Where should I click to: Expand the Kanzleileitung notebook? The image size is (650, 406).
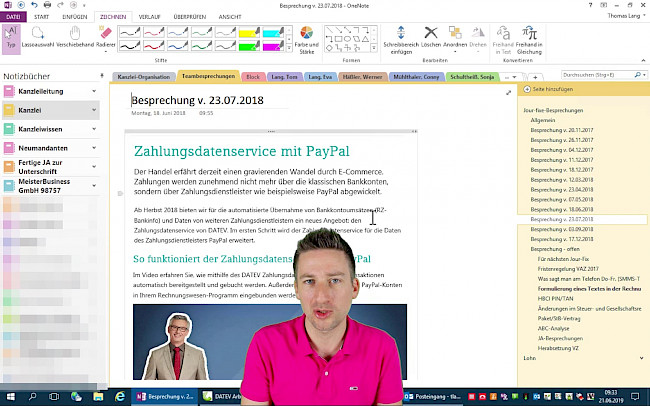click(x=93, y=91)
